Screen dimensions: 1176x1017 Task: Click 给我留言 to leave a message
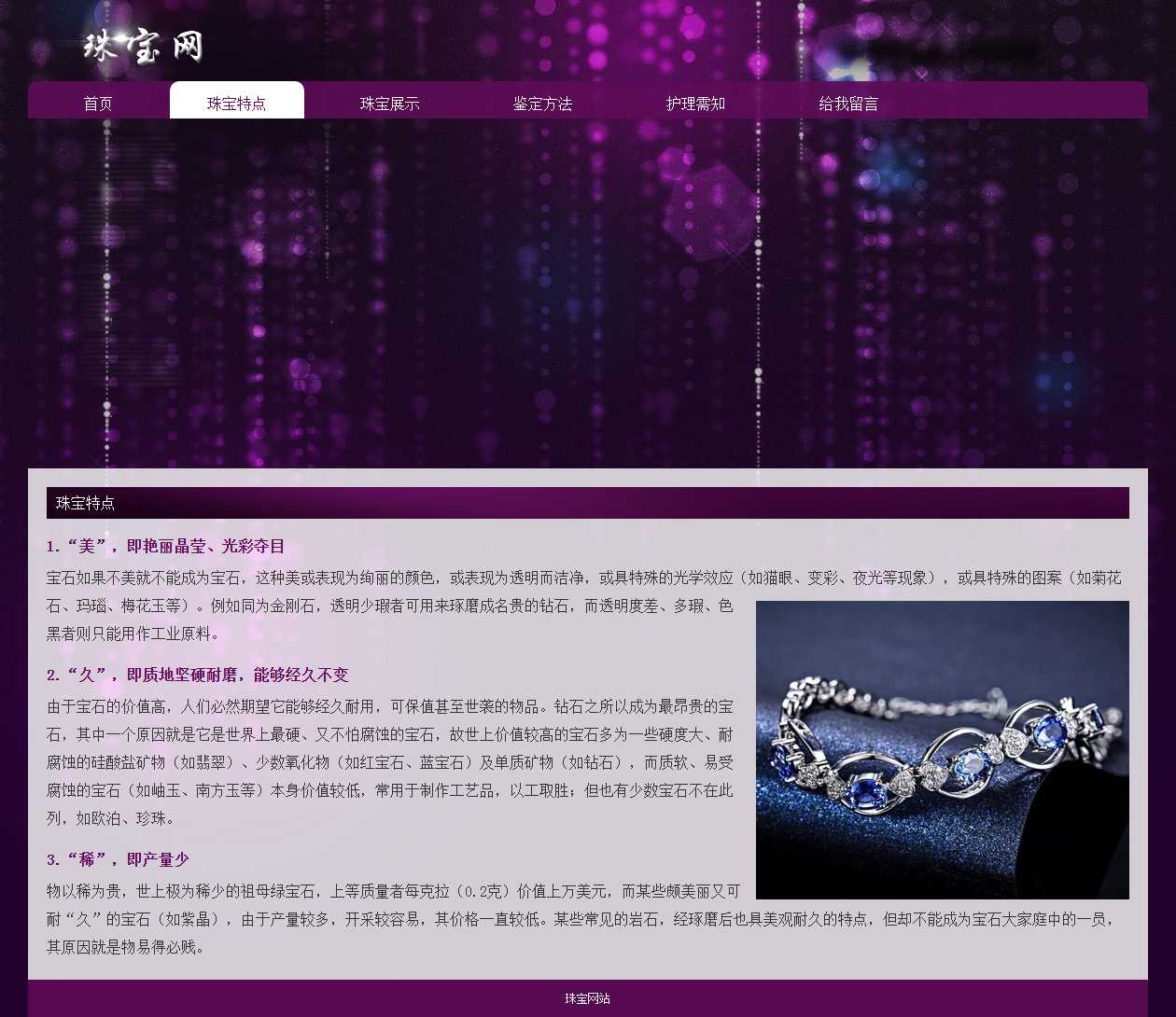tap(848, 104)
